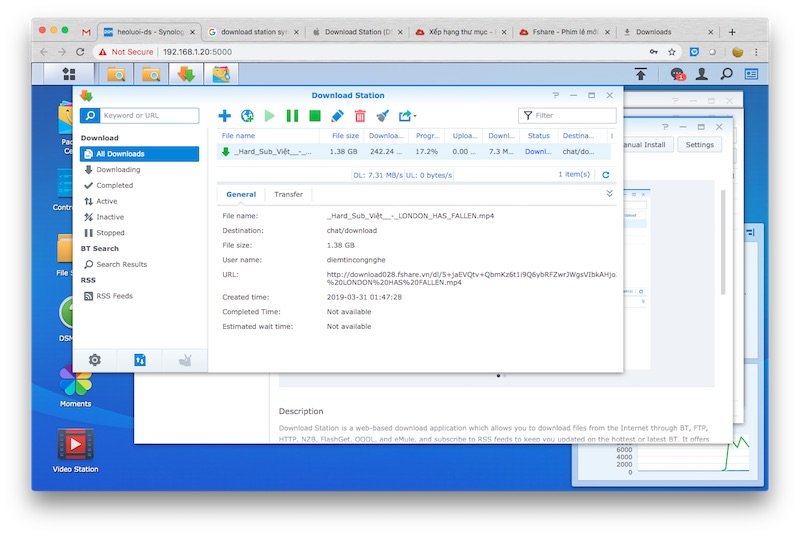
Task: Open the transfer schedule icon at bottom
Action: tap(140, 360)
